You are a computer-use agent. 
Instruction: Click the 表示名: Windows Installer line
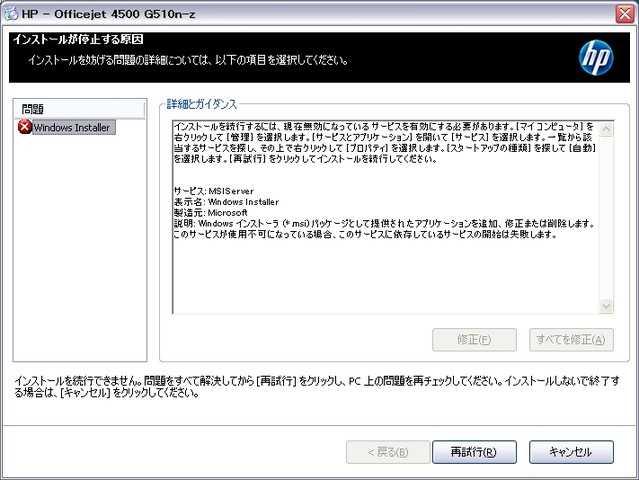[x=226, y=202]
